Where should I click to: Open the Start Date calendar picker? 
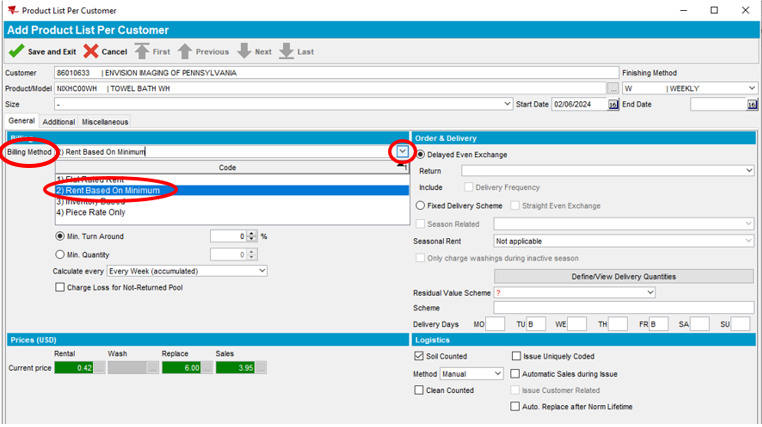613,103
